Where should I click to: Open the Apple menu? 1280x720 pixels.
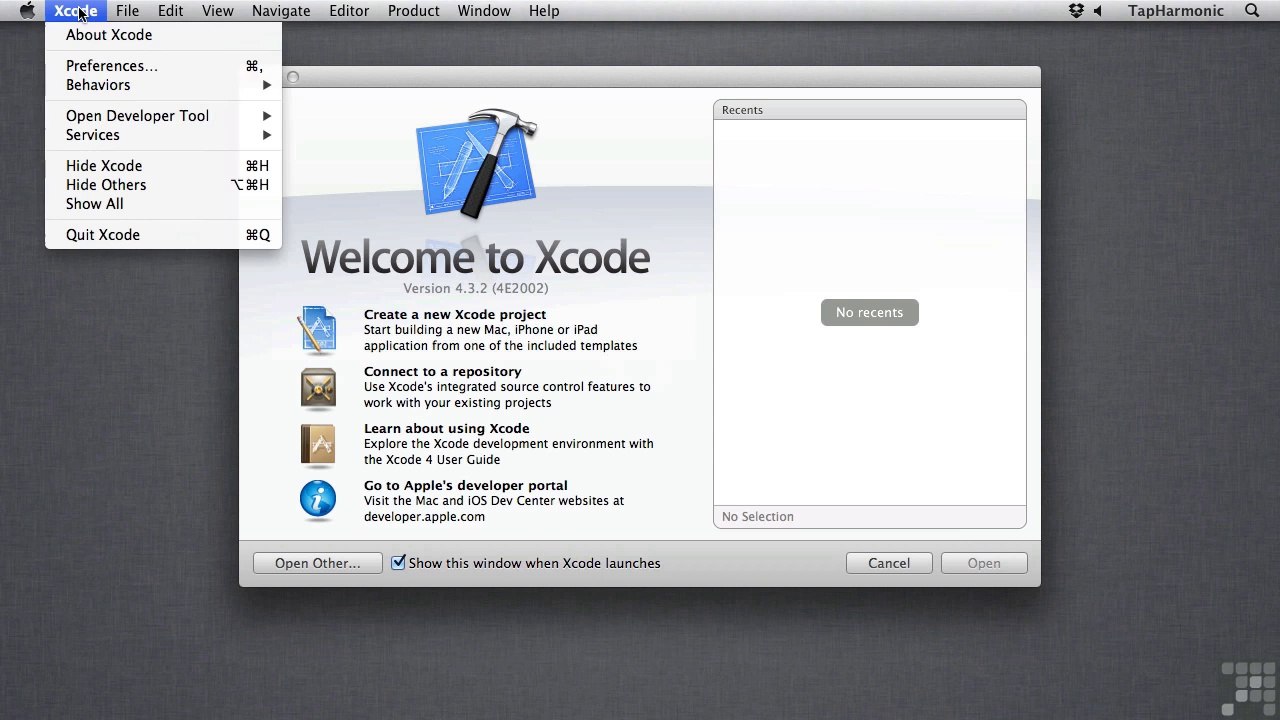(27, 11)
